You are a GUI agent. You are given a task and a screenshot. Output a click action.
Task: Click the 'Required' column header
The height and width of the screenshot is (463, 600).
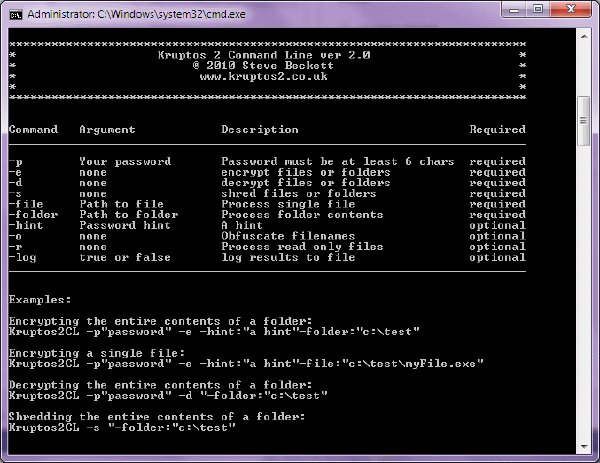click(497, 129)
